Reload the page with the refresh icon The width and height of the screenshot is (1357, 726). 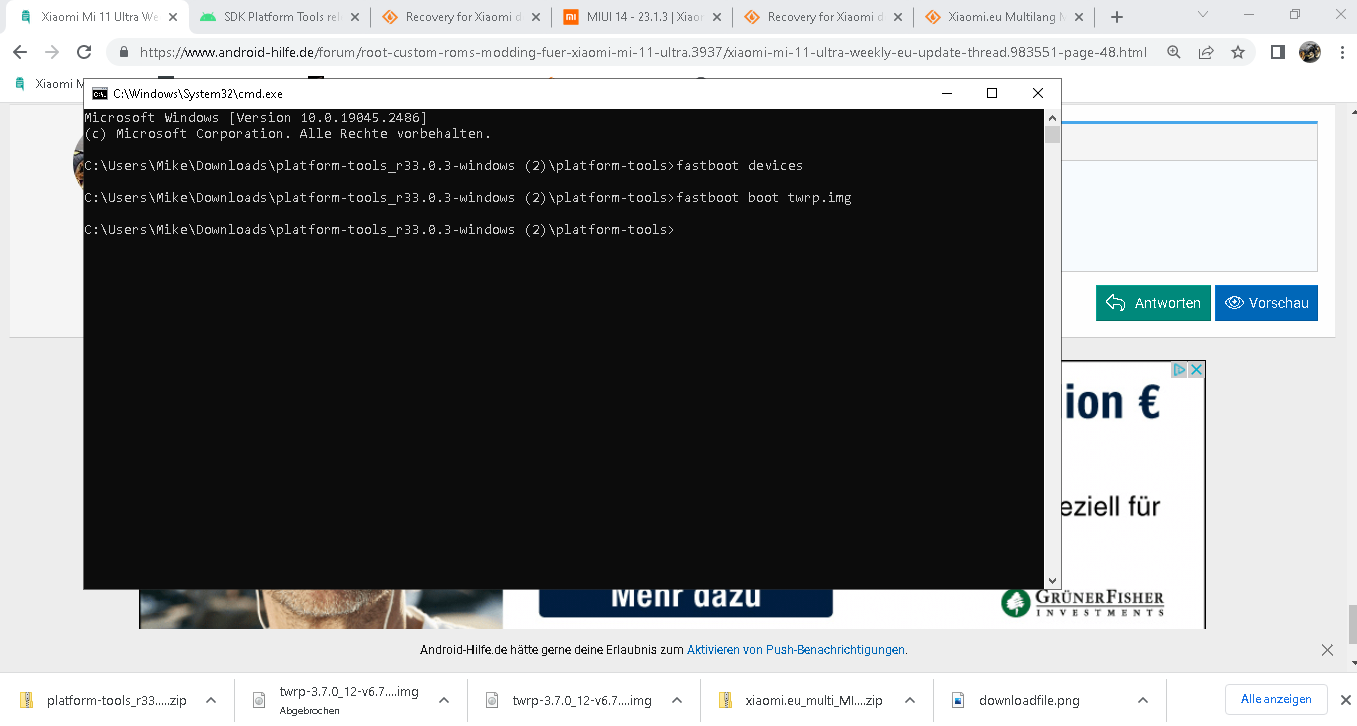pyautogui.click(x=84, y=52)
